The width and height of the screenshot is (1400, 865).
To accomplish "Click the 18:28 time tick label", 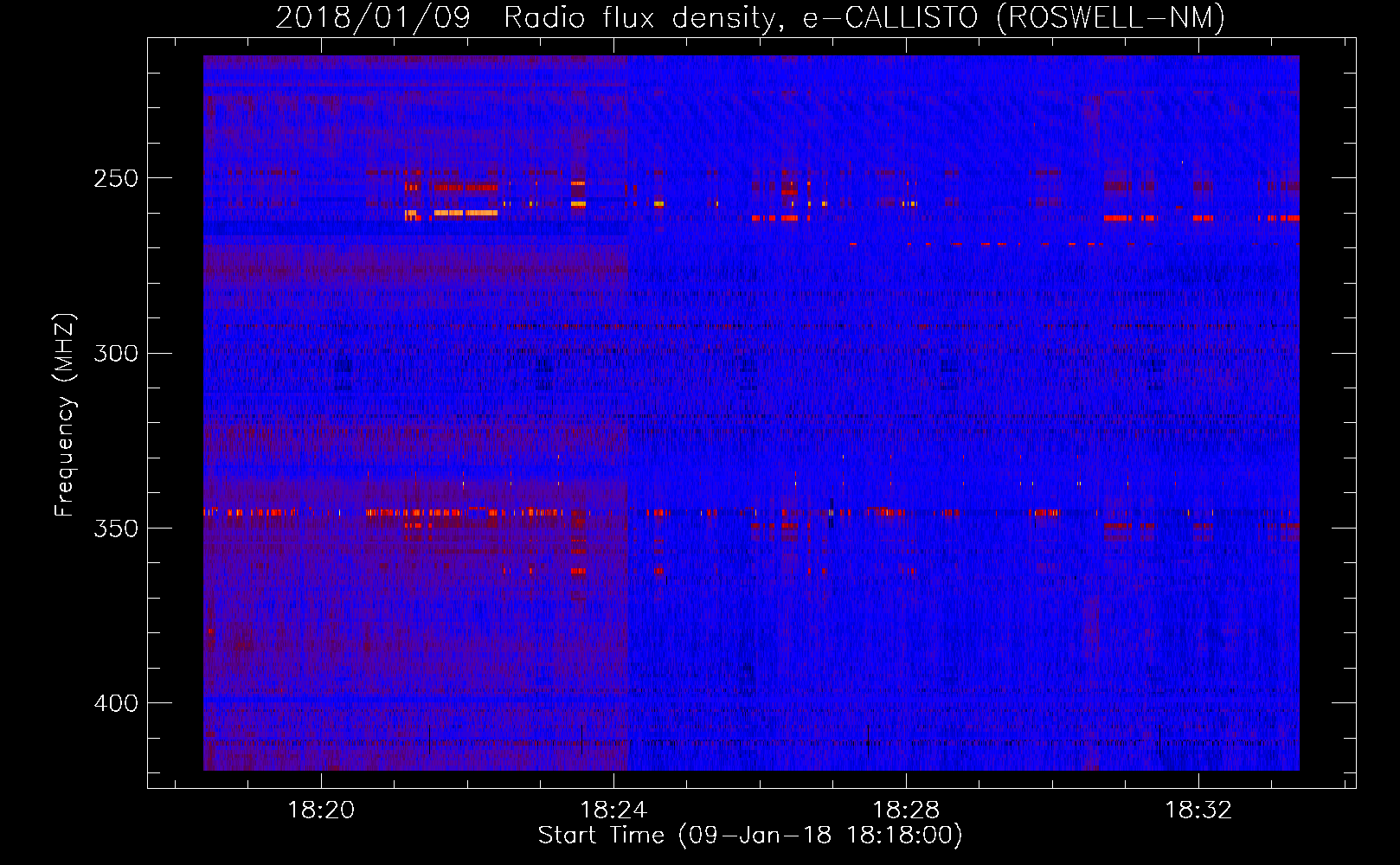I will coord(906,811).
